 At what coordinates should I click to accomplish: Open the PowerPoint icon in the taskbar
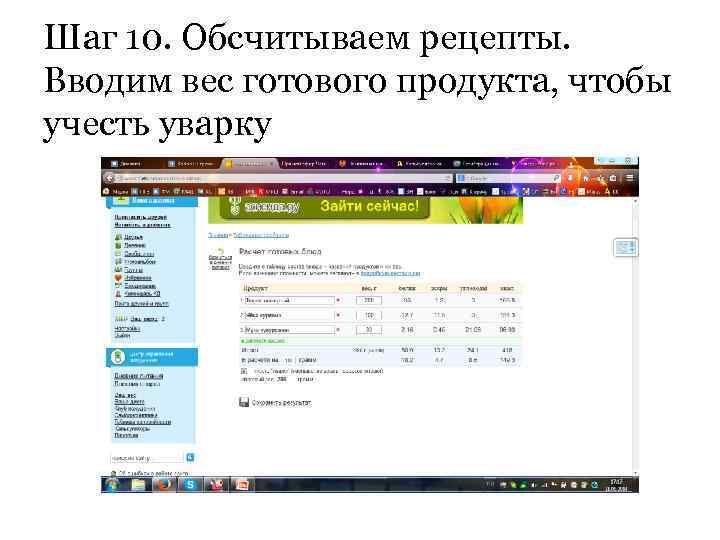pos(242,484)
